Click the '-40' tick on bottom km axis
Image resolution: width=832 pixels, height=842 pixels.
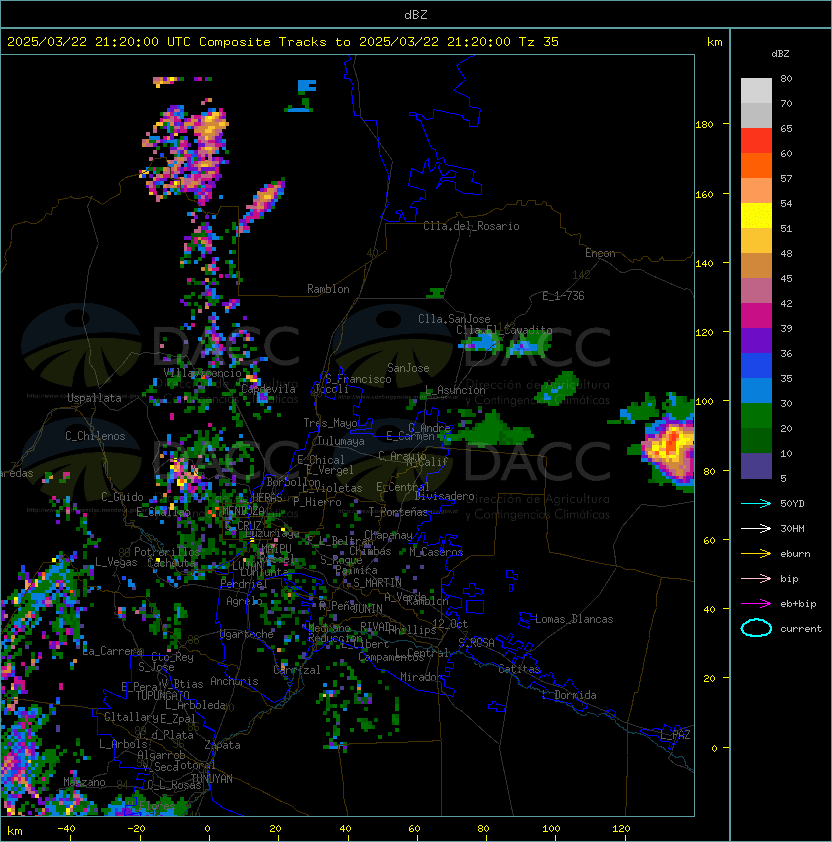tap(66, 829)
